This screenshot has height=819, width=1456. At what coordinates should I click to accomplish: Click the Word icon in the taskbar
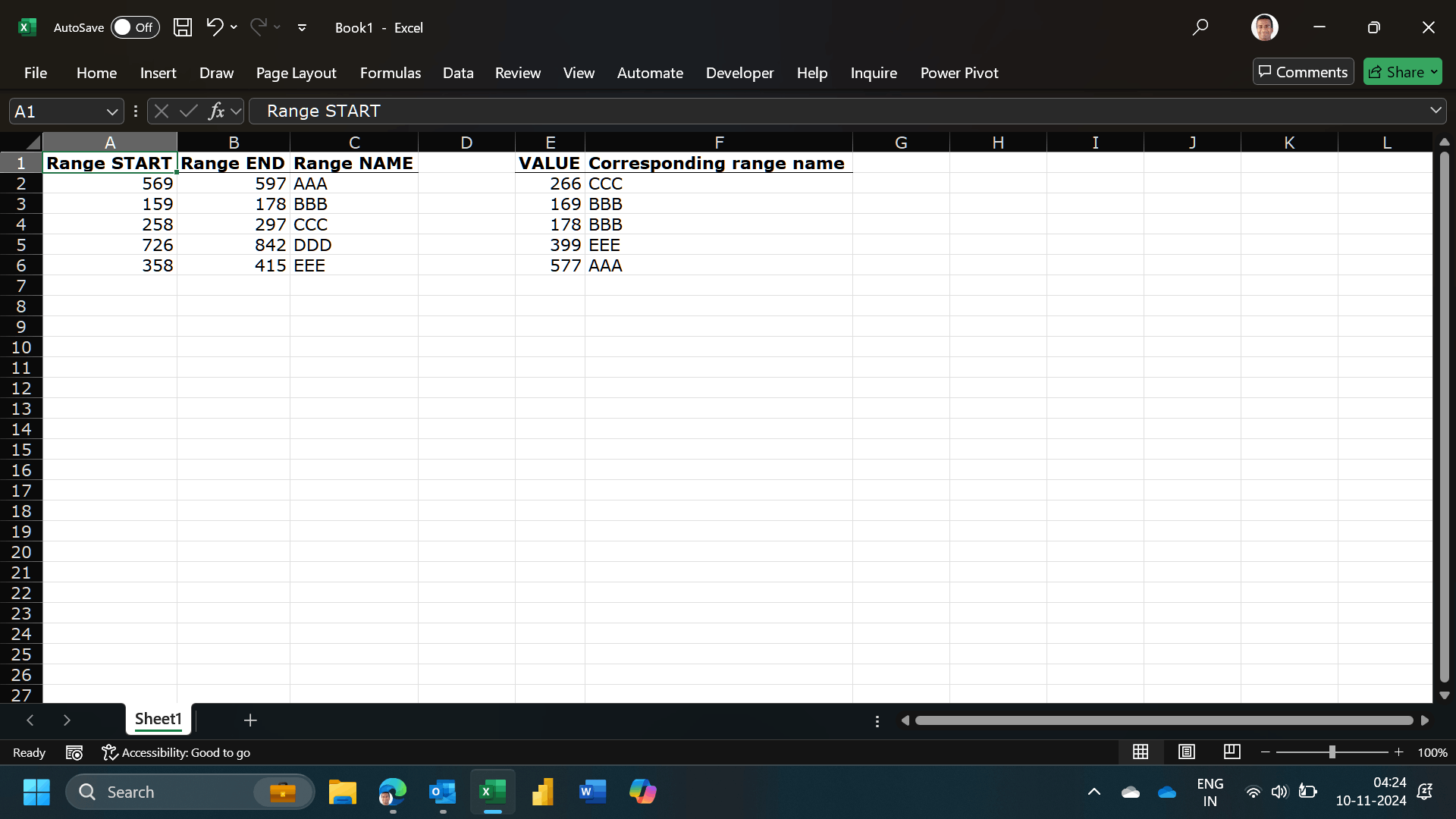tap(592, 792)
